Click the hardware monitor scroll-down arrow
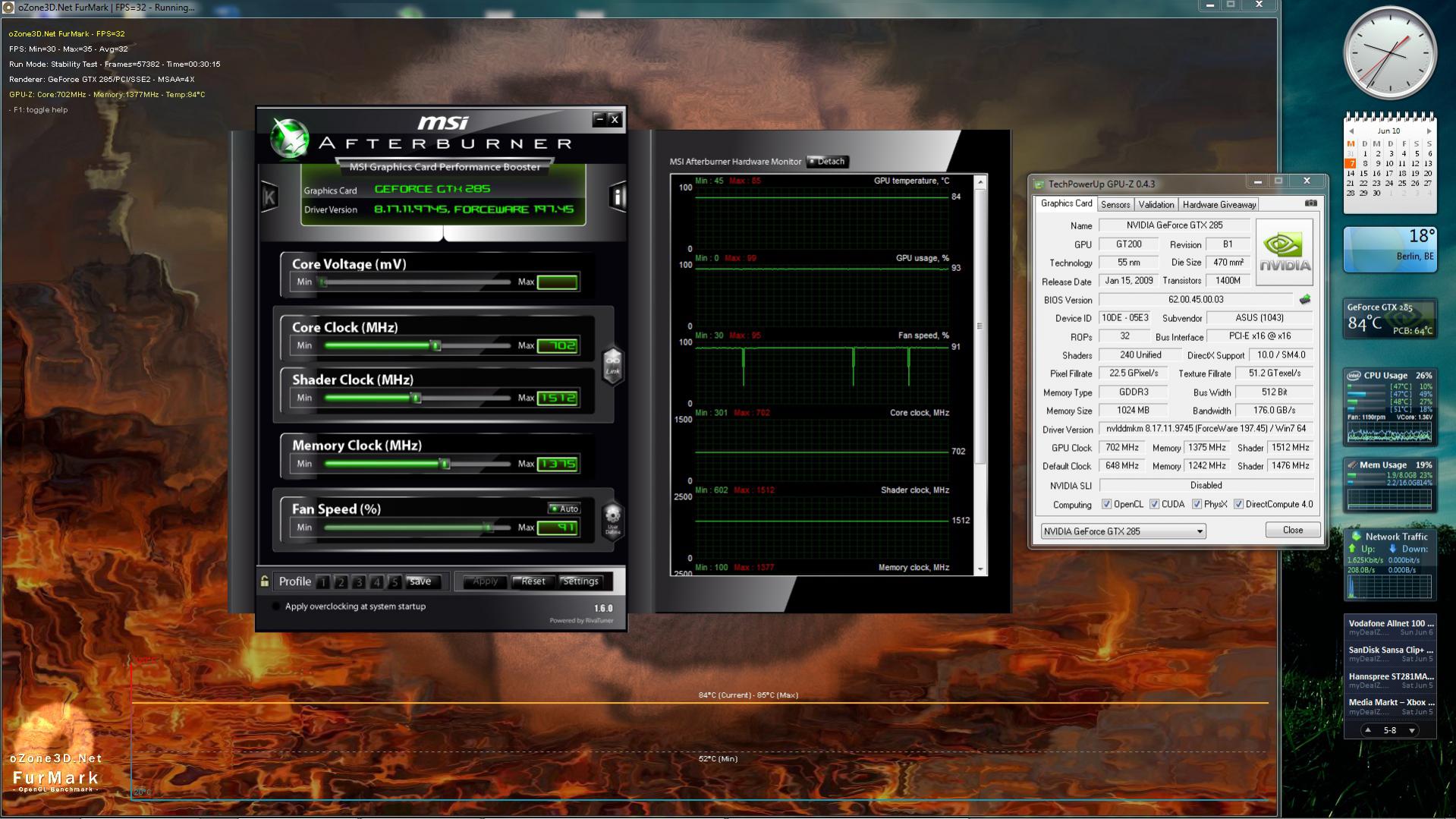1456x819 pixels. (980, 569)
